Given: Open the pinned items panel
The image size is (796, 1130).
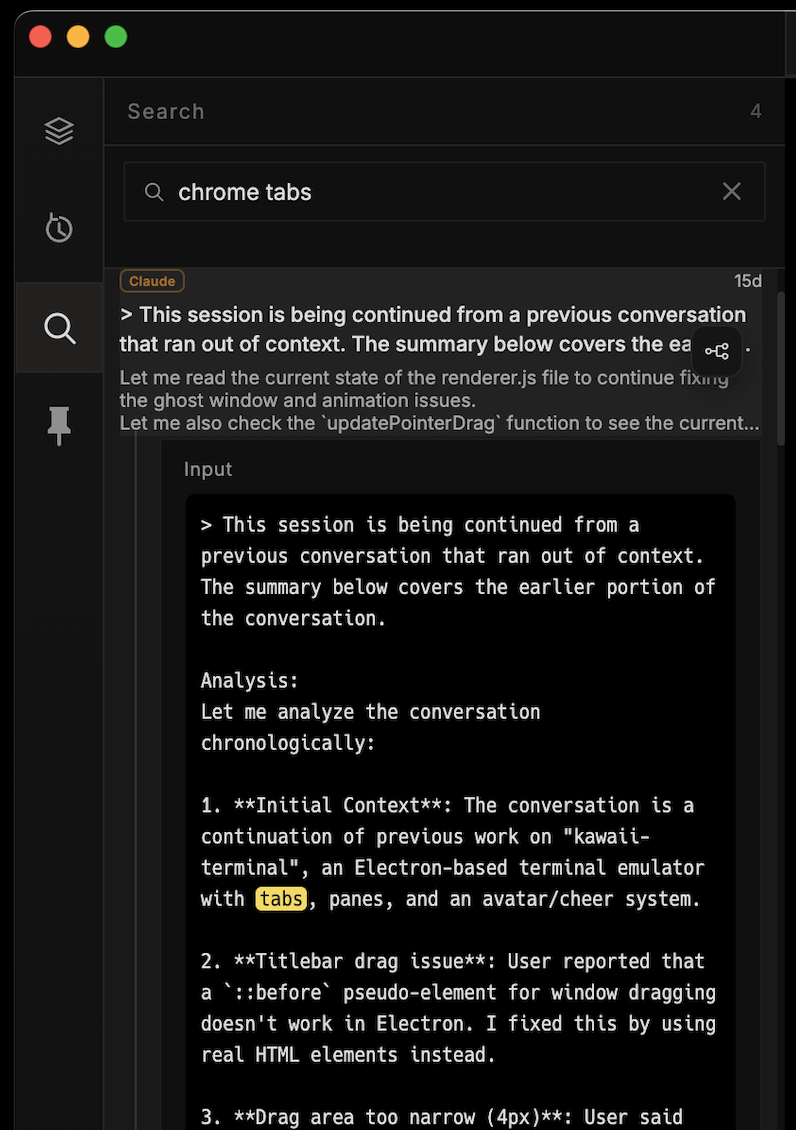Looking at the screenshot, I should tap(59, 425).
